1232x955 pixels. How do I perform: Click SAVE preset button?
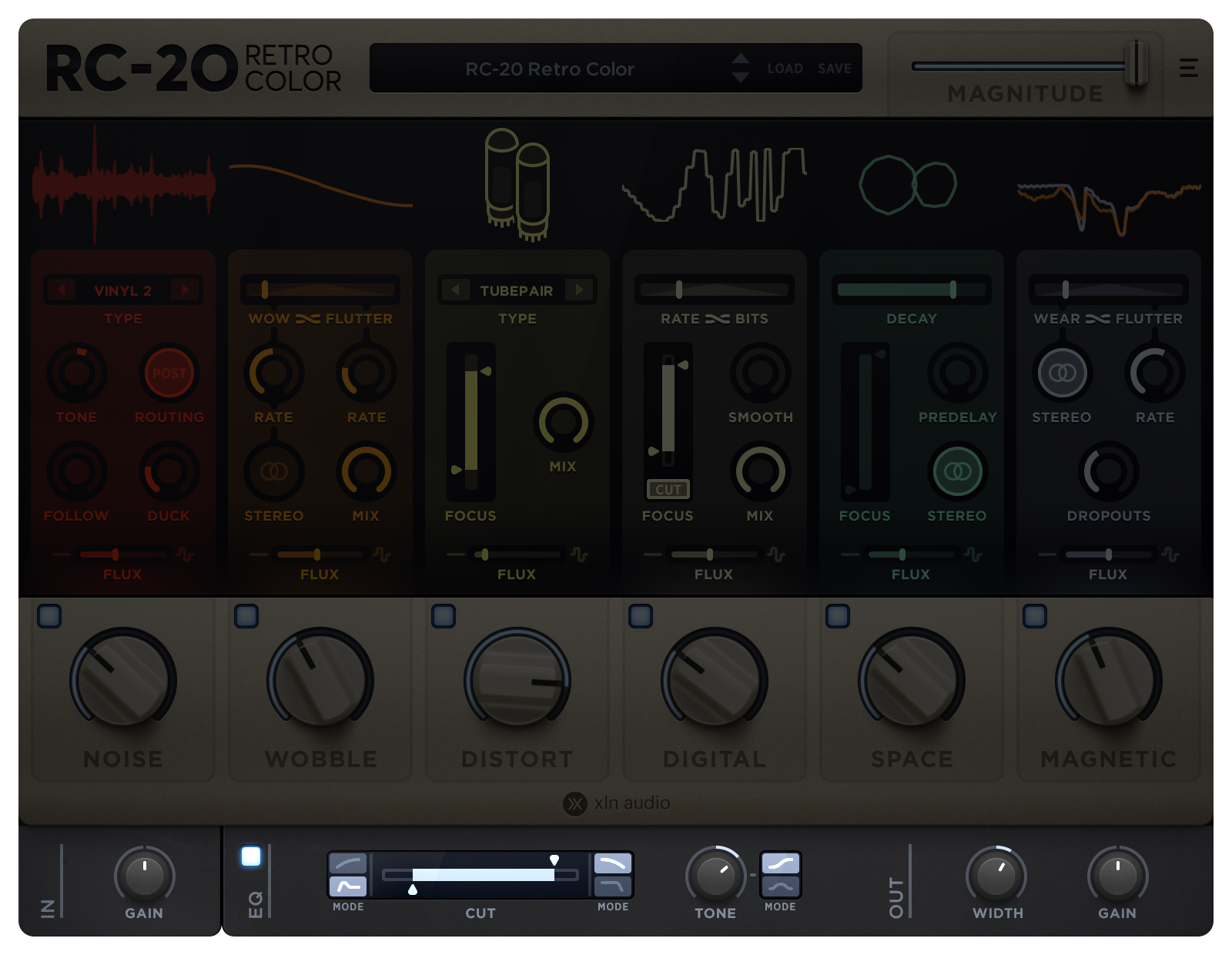tap(834, 69)
